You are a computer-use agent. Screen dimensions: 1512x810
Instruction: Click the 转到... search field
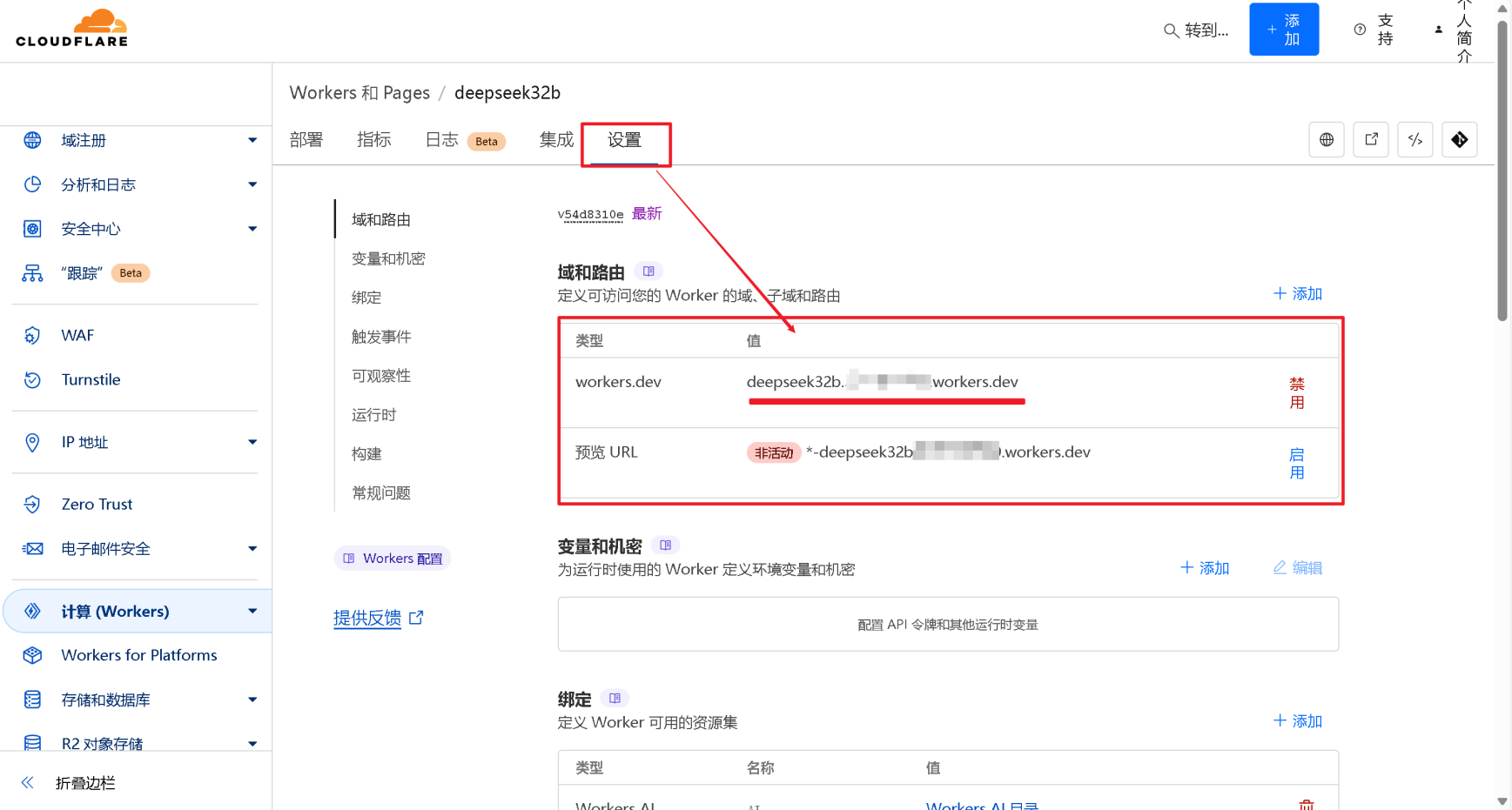(1197, 30)
